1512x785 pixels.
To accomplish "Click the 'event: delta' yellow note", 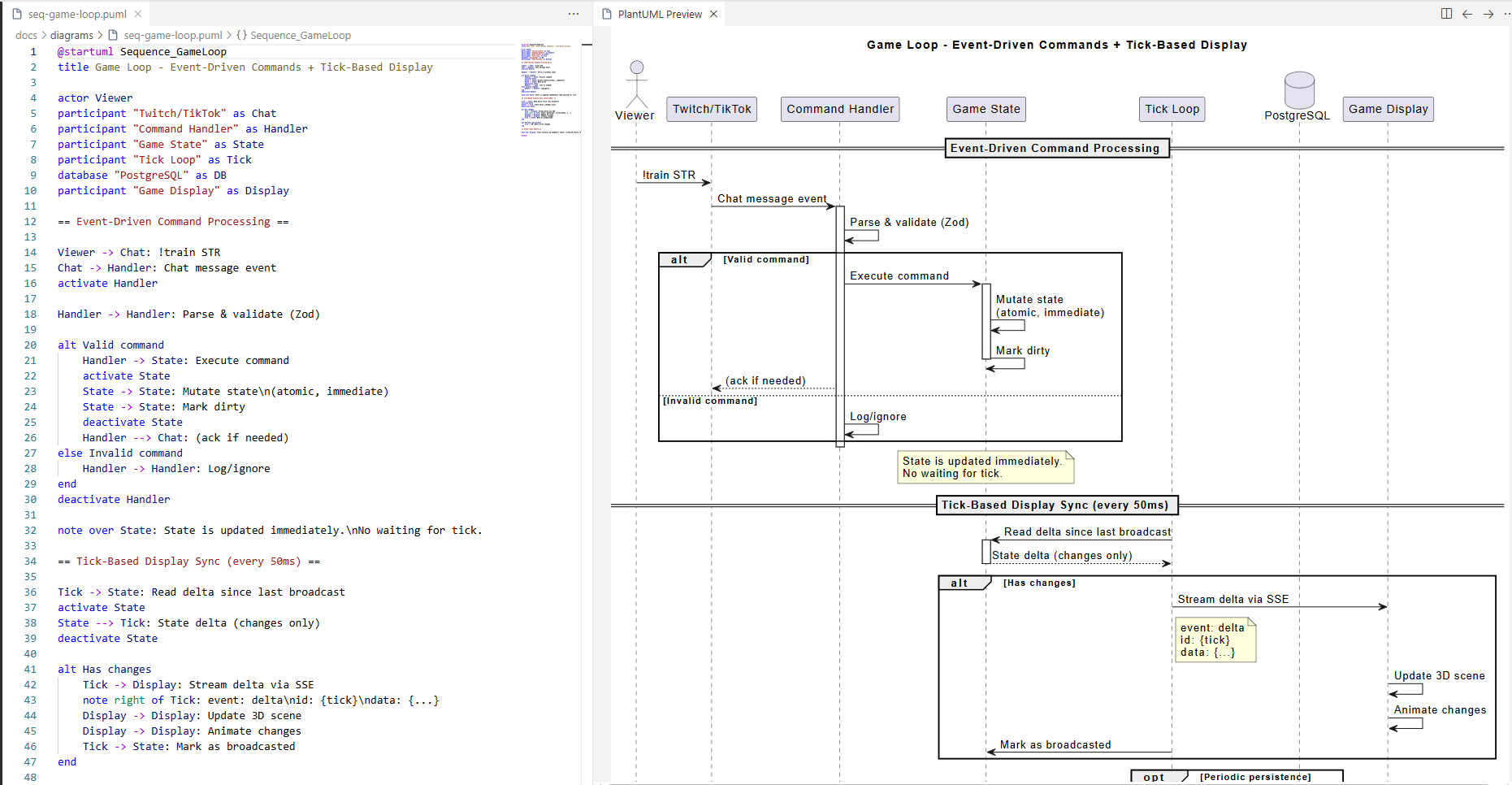I will pyautogui.click(x=1215, y=640).
